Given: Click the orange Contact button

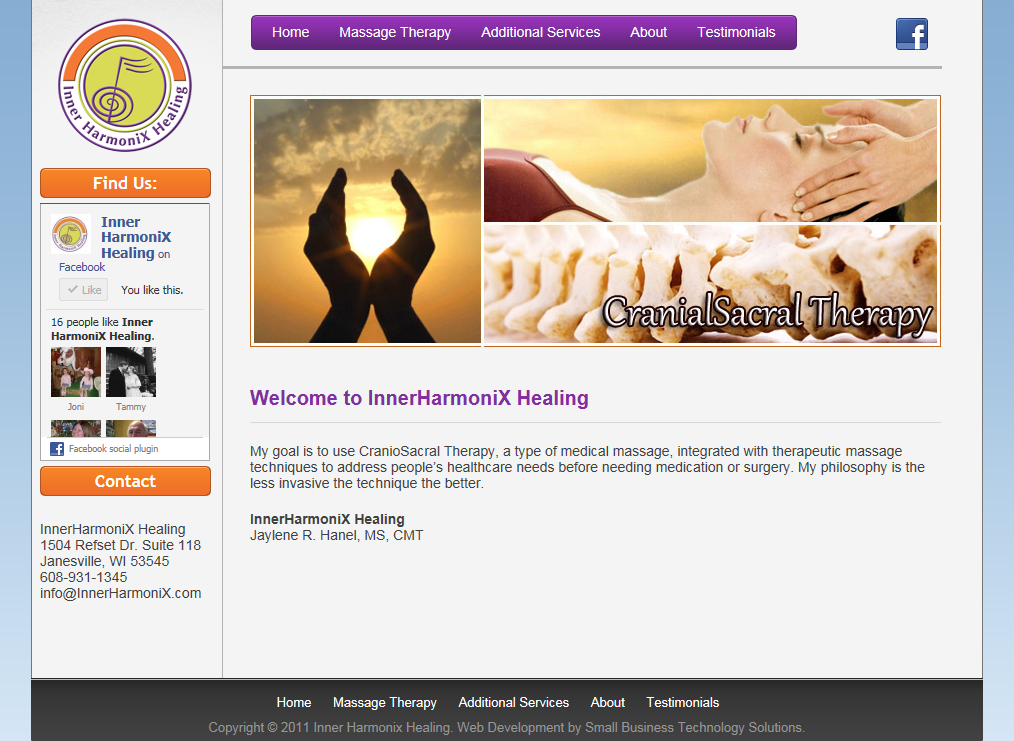Looking at the screenshot, I should click(125, 481).
